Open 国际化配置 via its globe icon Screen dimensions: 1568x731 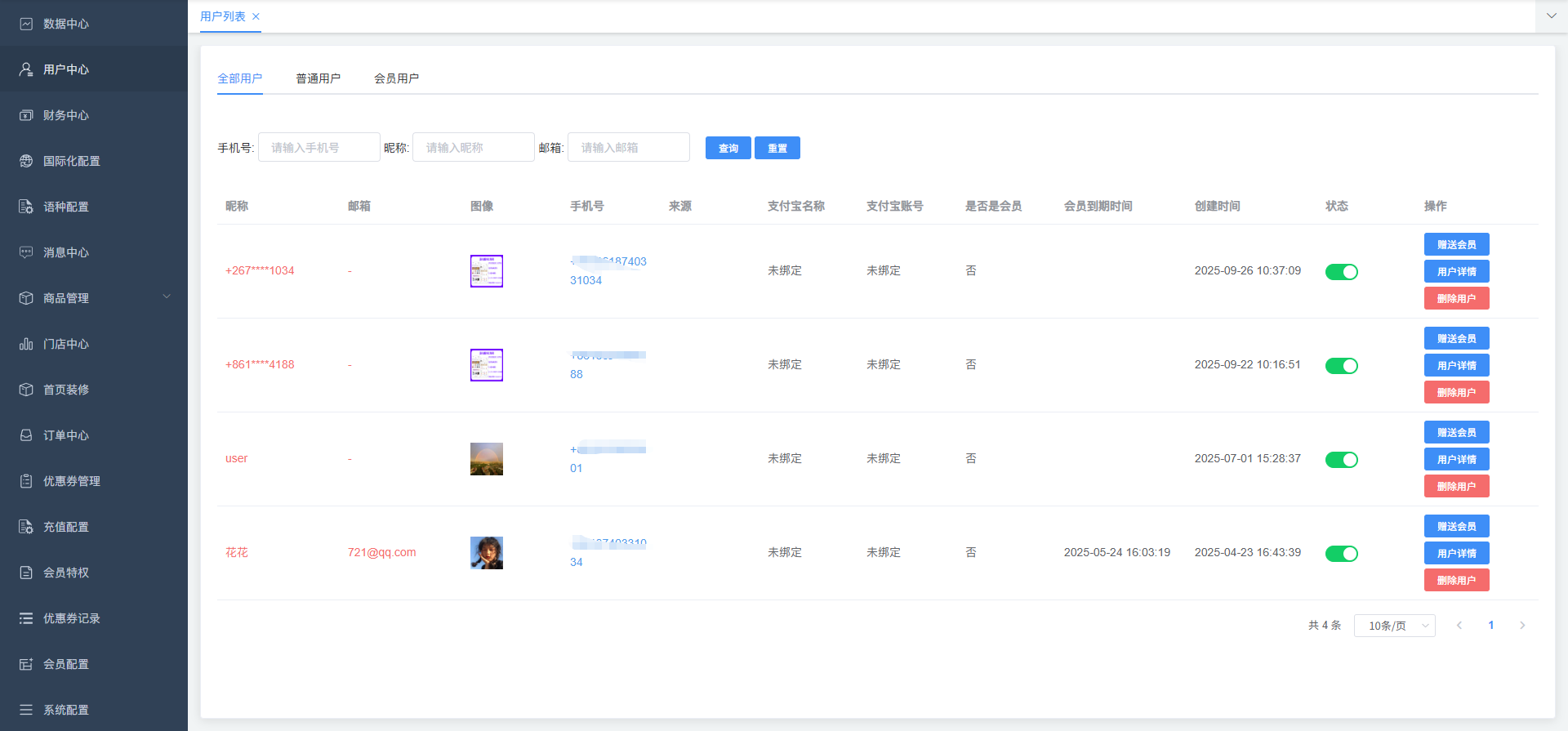pos(26,161)
